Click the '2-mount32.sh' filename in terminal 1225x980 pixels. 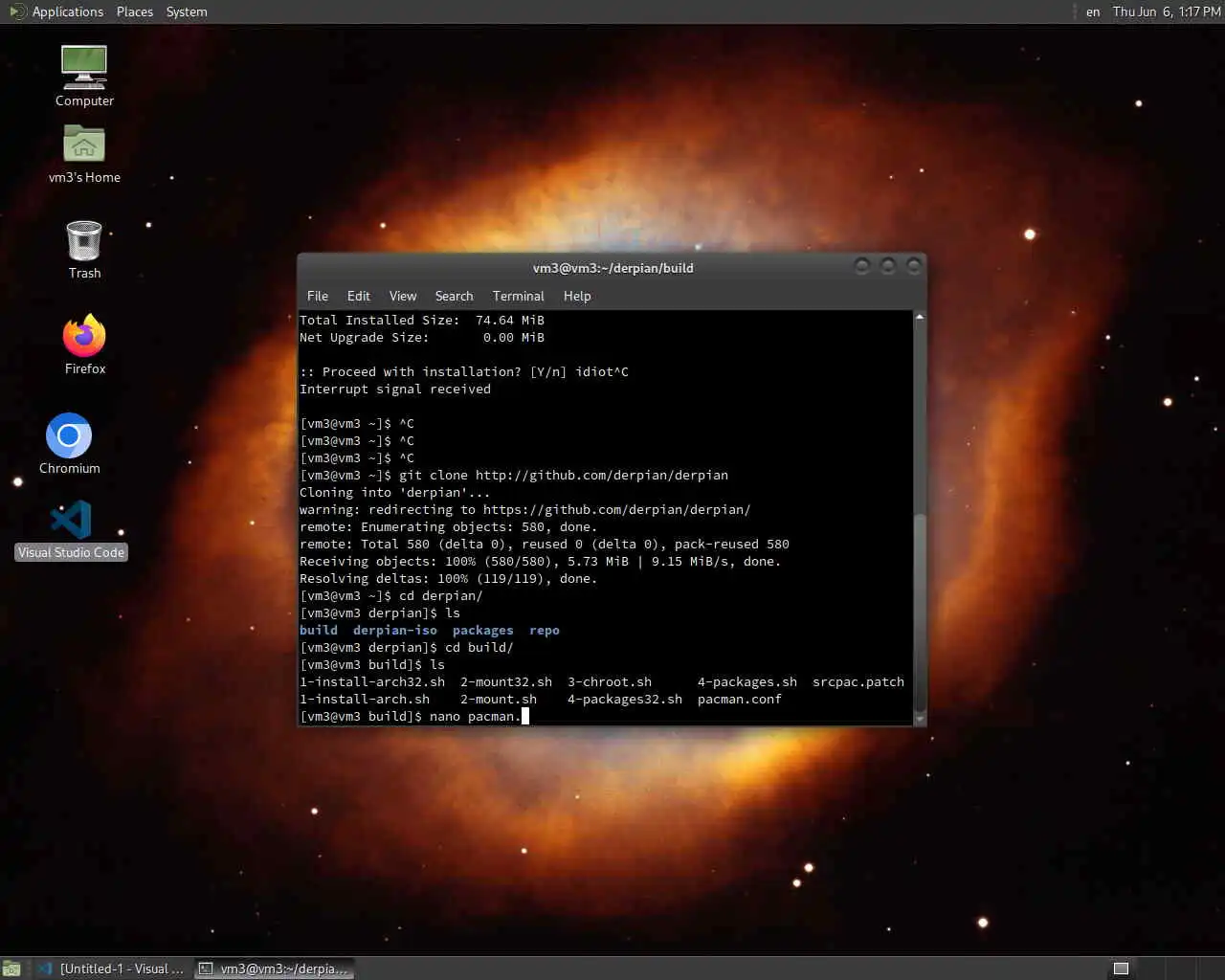tap(506, 682)
